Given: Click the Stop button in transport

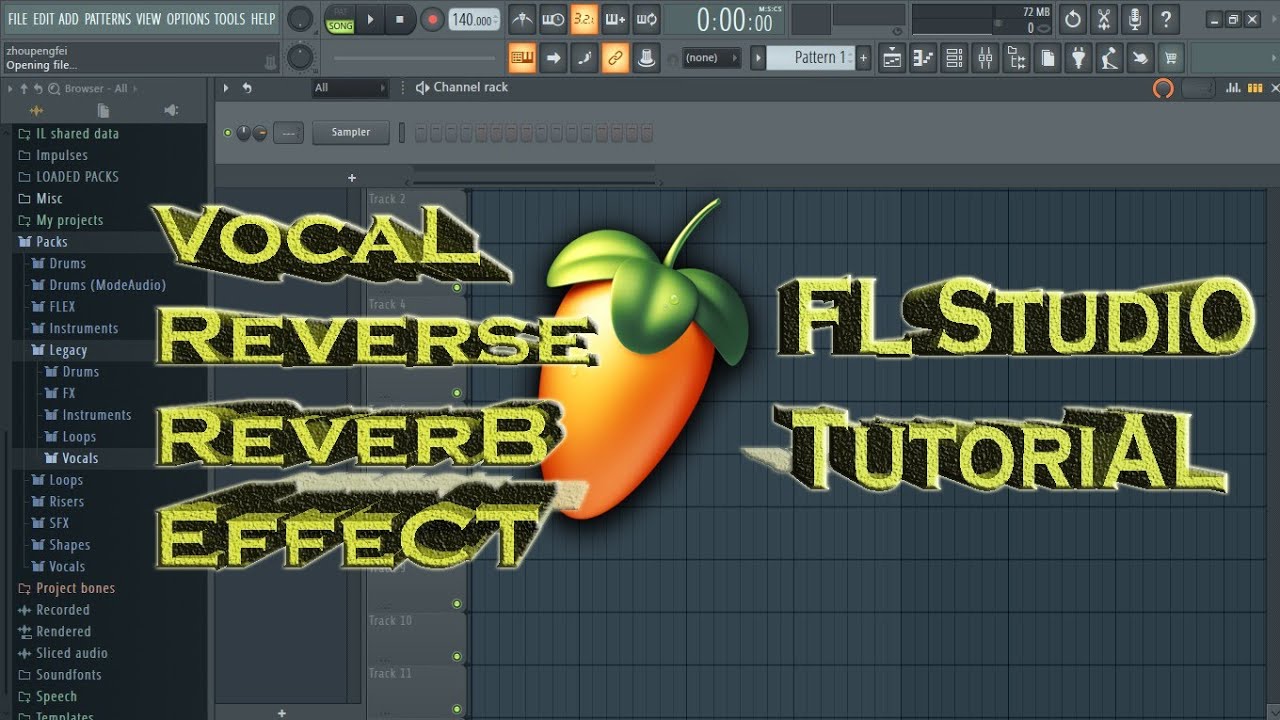Looking at the screenshot, I should [x=400, y=19].
